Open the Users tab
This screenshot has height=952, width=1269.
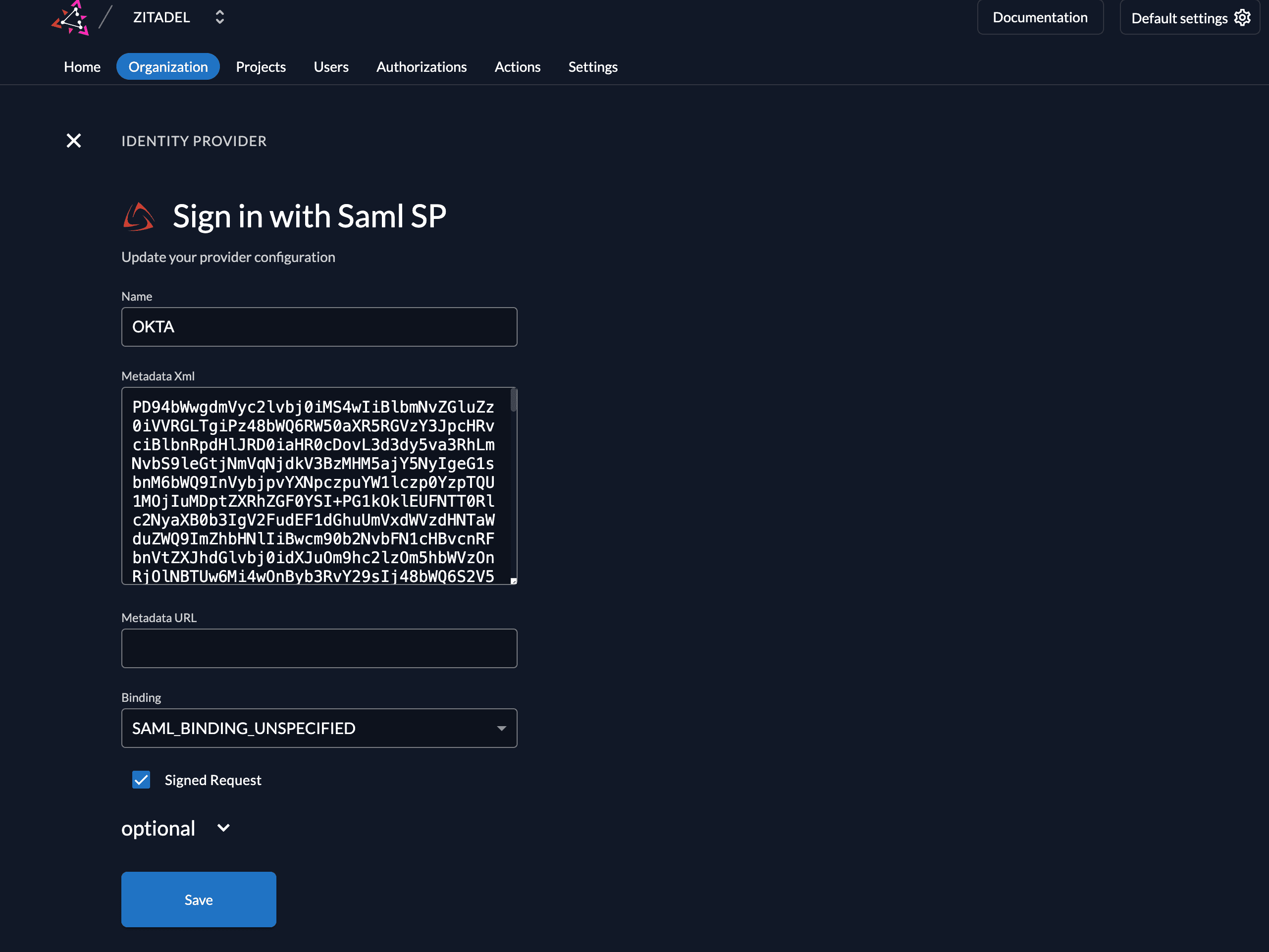tap(331, 66)
